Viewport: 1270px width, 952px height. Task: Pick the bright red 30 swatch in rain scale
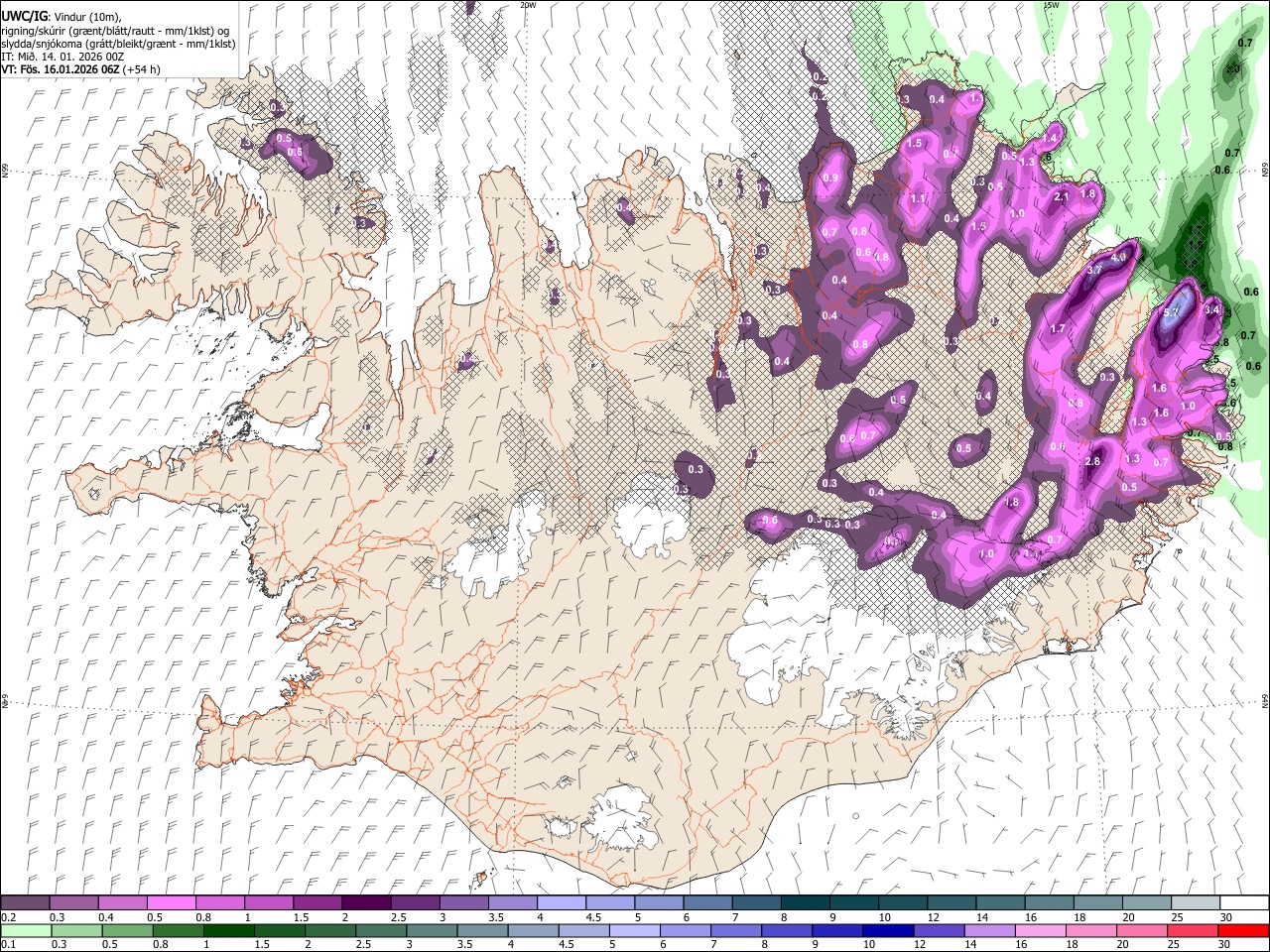click(1243, 930)
